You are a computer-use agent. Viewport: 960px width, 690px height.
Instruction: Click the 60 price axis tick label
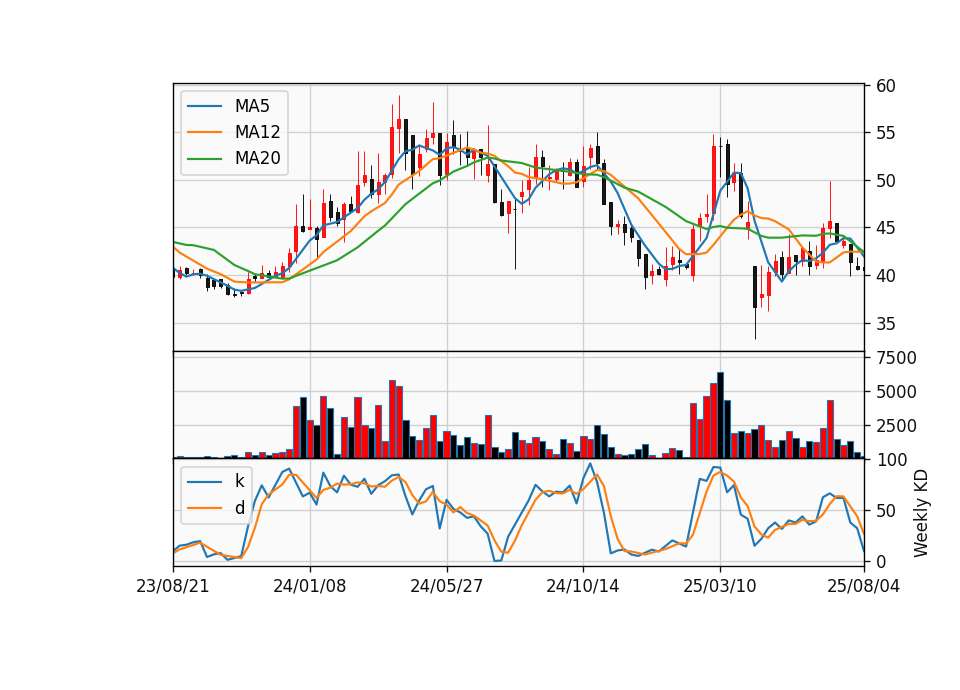point(885,86)
